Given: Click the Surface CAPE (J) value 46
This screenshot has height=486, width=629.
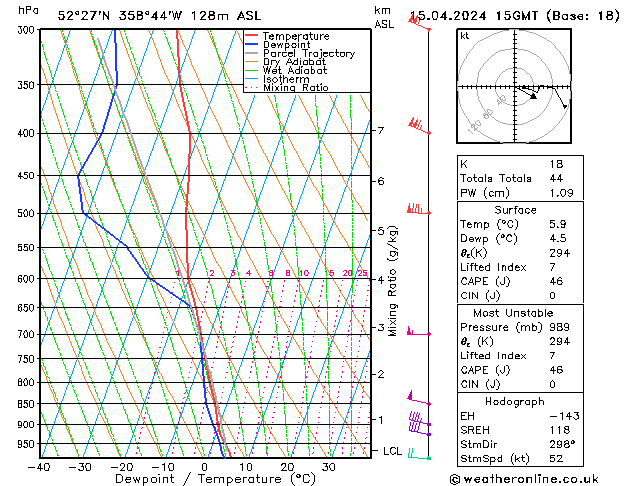Looking at the screenshot, I should point(556,281).
